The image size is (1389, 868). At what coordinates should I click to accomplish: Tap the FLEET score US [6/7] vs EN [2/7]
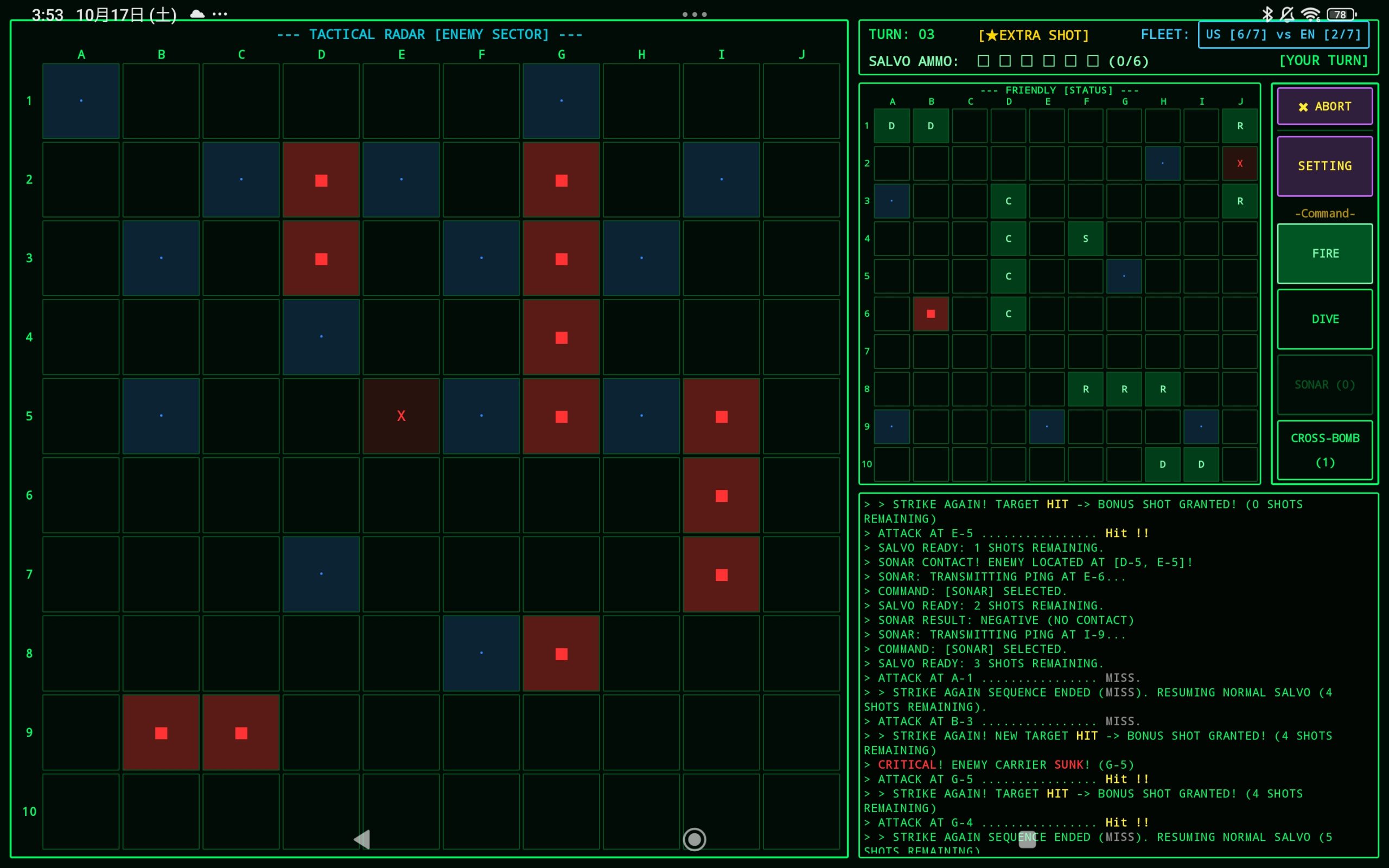[x=1283, y=34]
